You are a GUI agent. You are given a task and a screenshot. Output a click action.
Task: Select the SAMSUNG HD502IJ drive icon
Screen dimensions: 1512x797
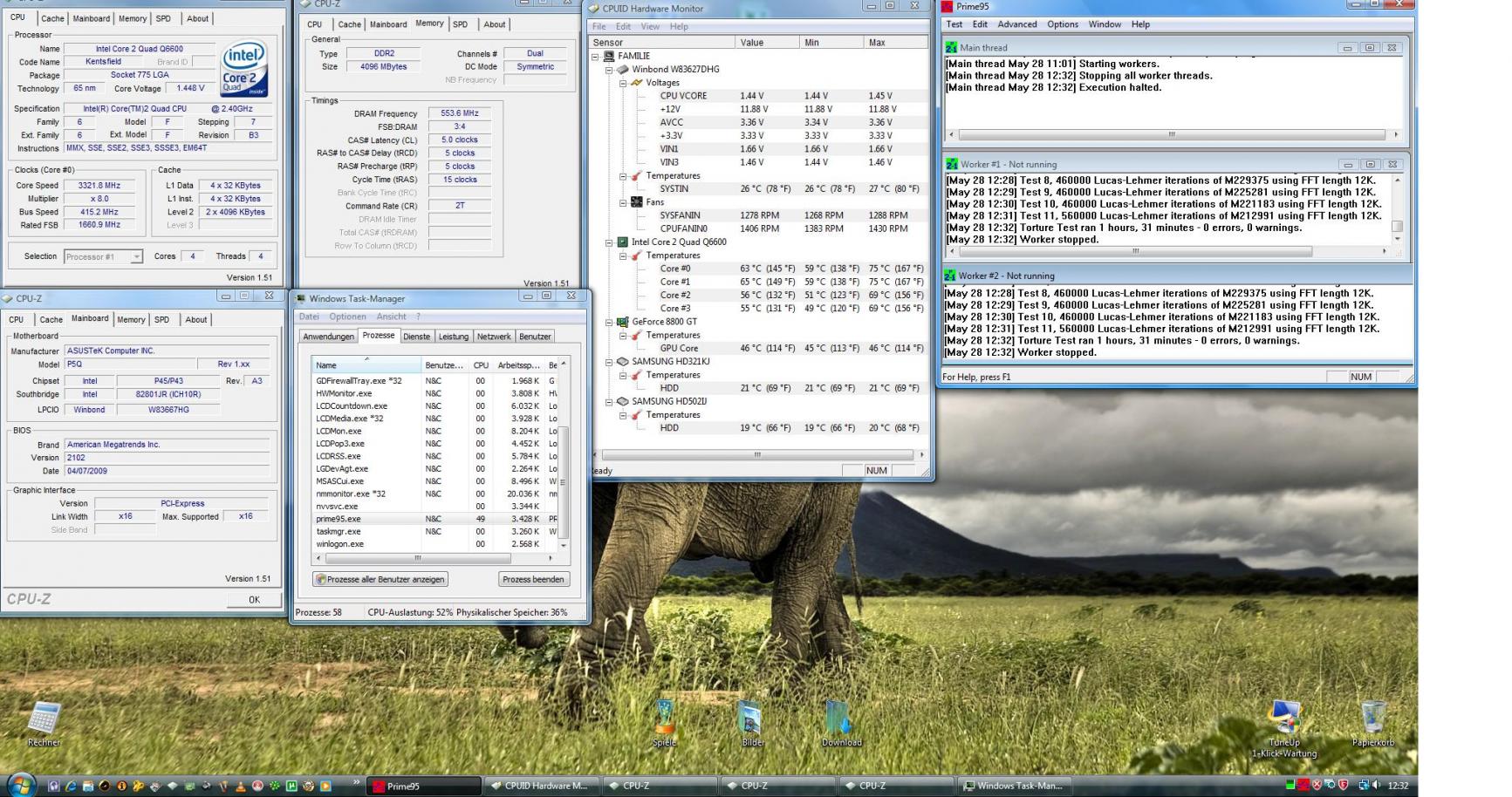click(x=623, y=401)
